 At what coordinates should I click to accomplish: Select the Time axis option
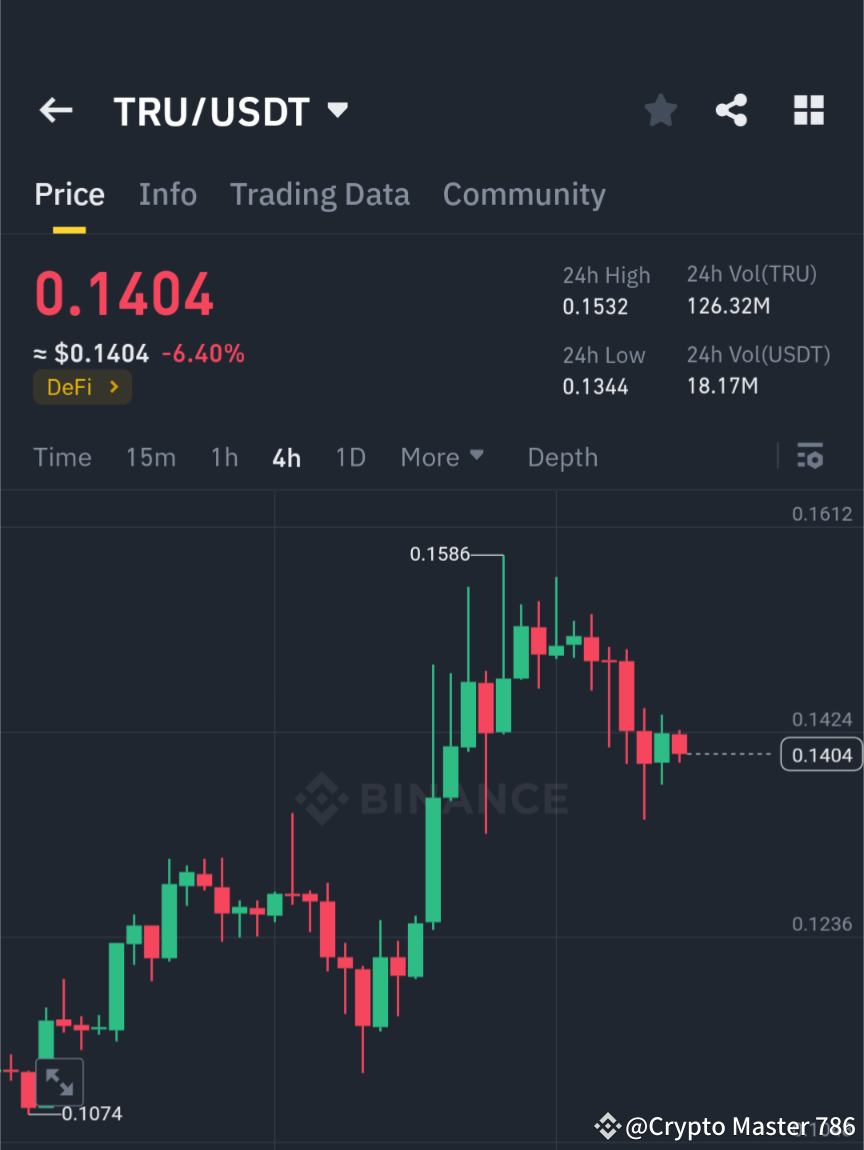[62, 457]
